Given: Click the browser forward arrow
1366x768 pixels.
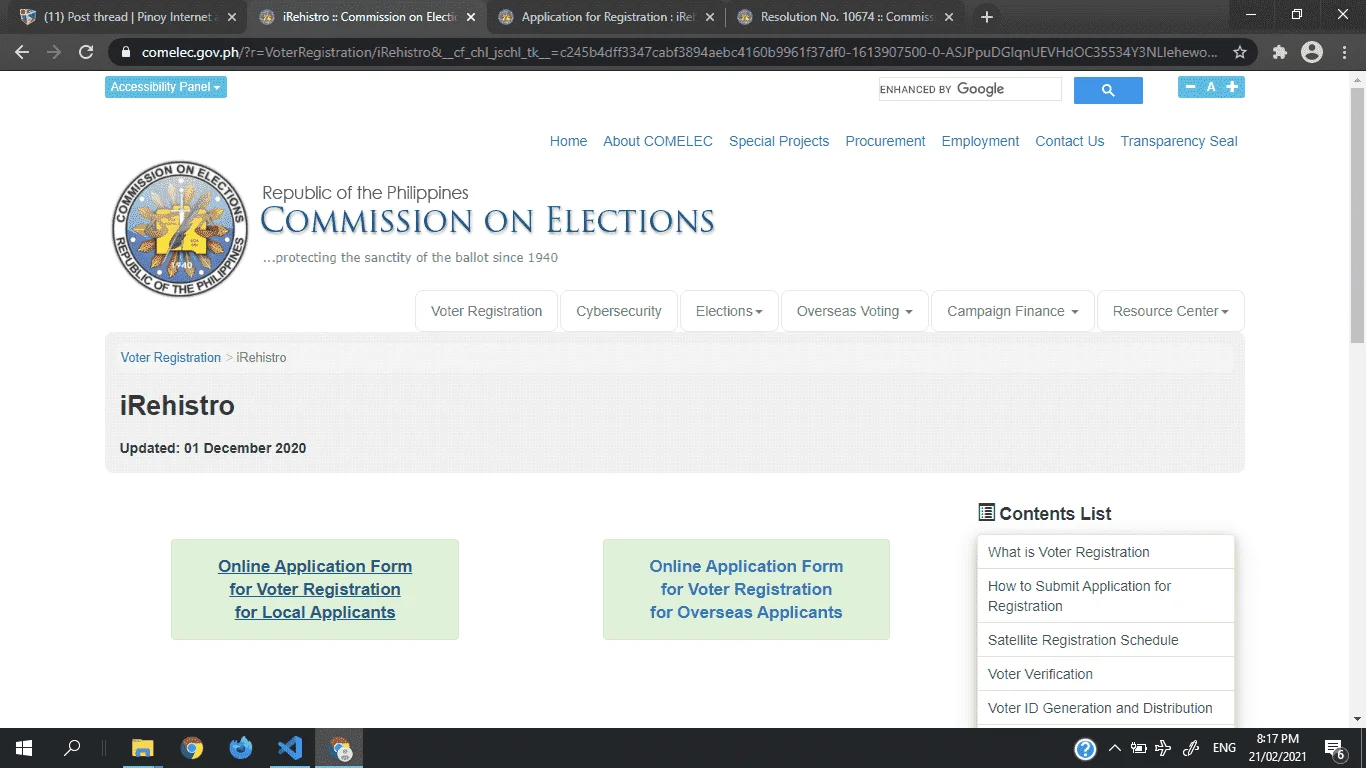Looking at the screenshot, I should [x=54, y=52].
